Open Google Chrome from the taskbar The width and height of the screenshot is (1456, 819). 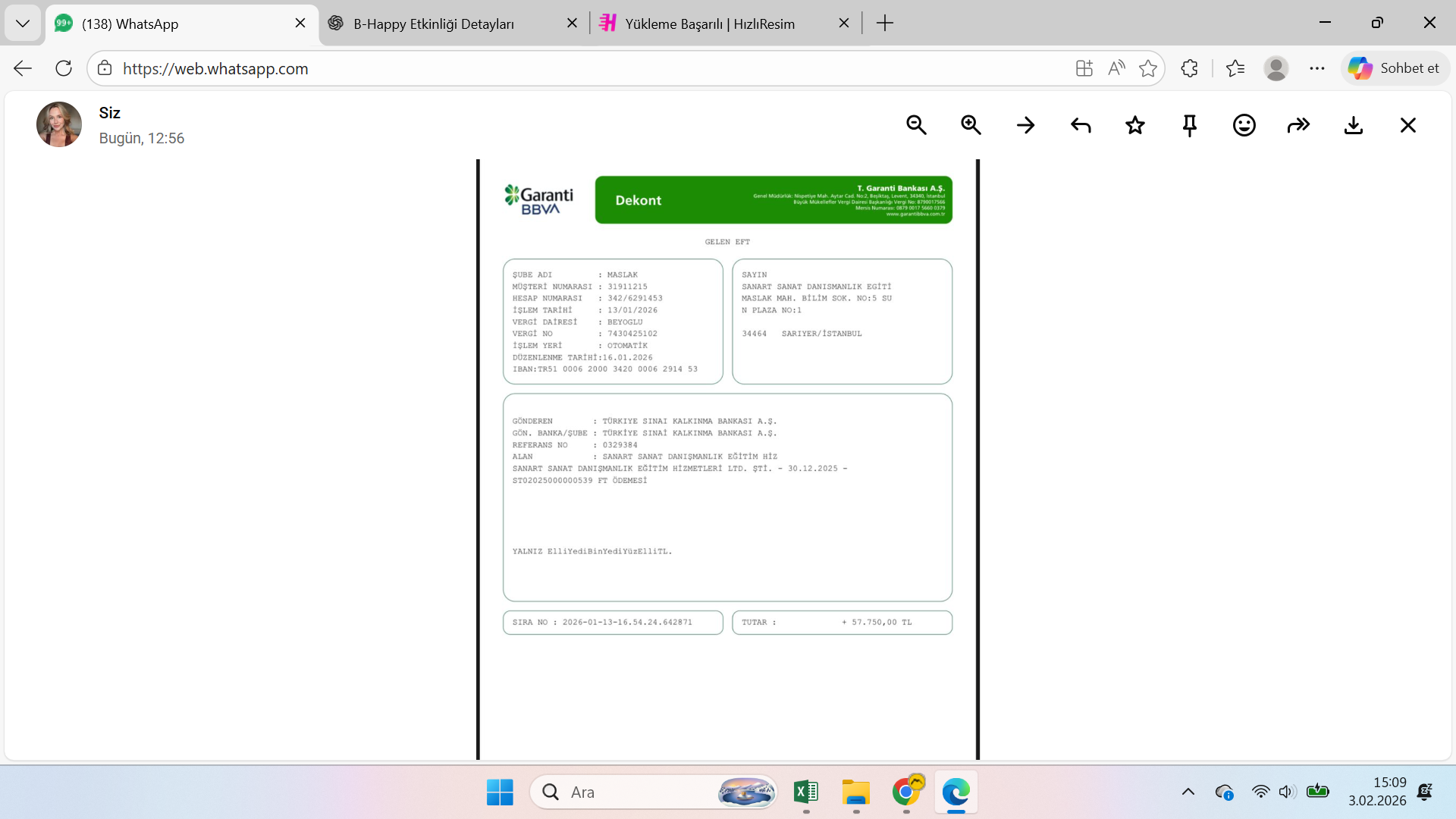(x=907, y=792)
